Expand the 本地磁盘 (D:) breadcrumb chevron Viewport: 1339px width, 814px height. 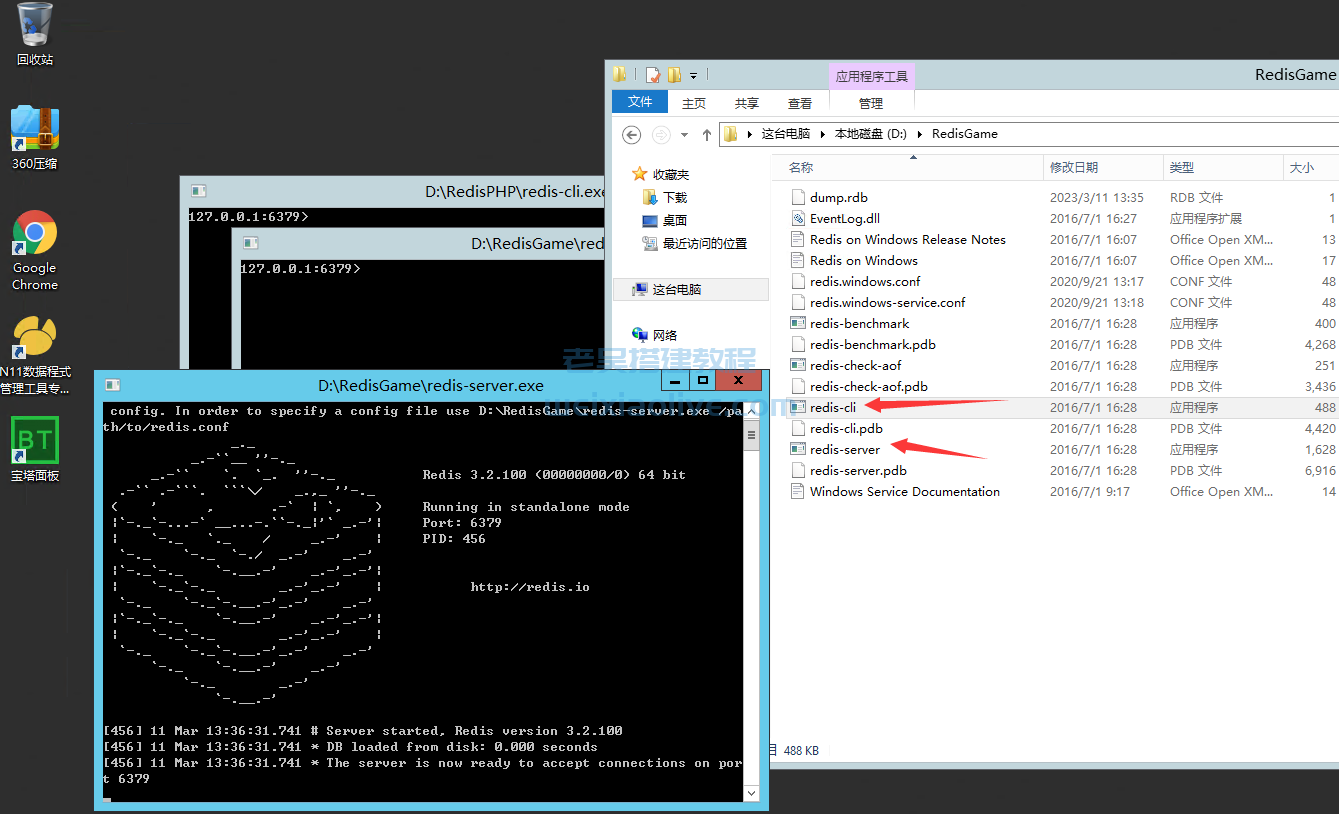pyautogui.click(x=921, y=134)
